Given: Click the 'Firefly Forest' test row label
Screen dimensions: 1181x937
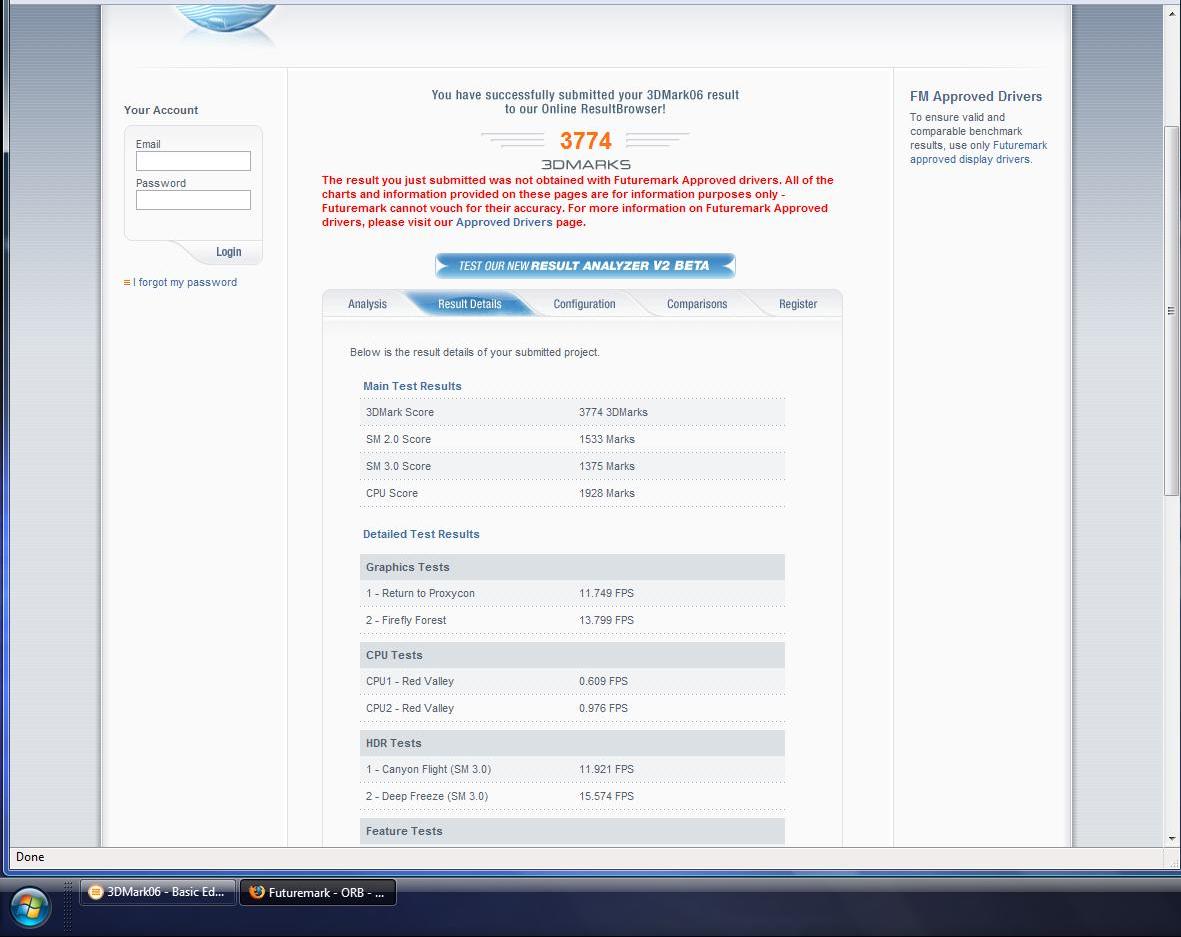Looking at the screenshot, I should [x=406, y=621].
